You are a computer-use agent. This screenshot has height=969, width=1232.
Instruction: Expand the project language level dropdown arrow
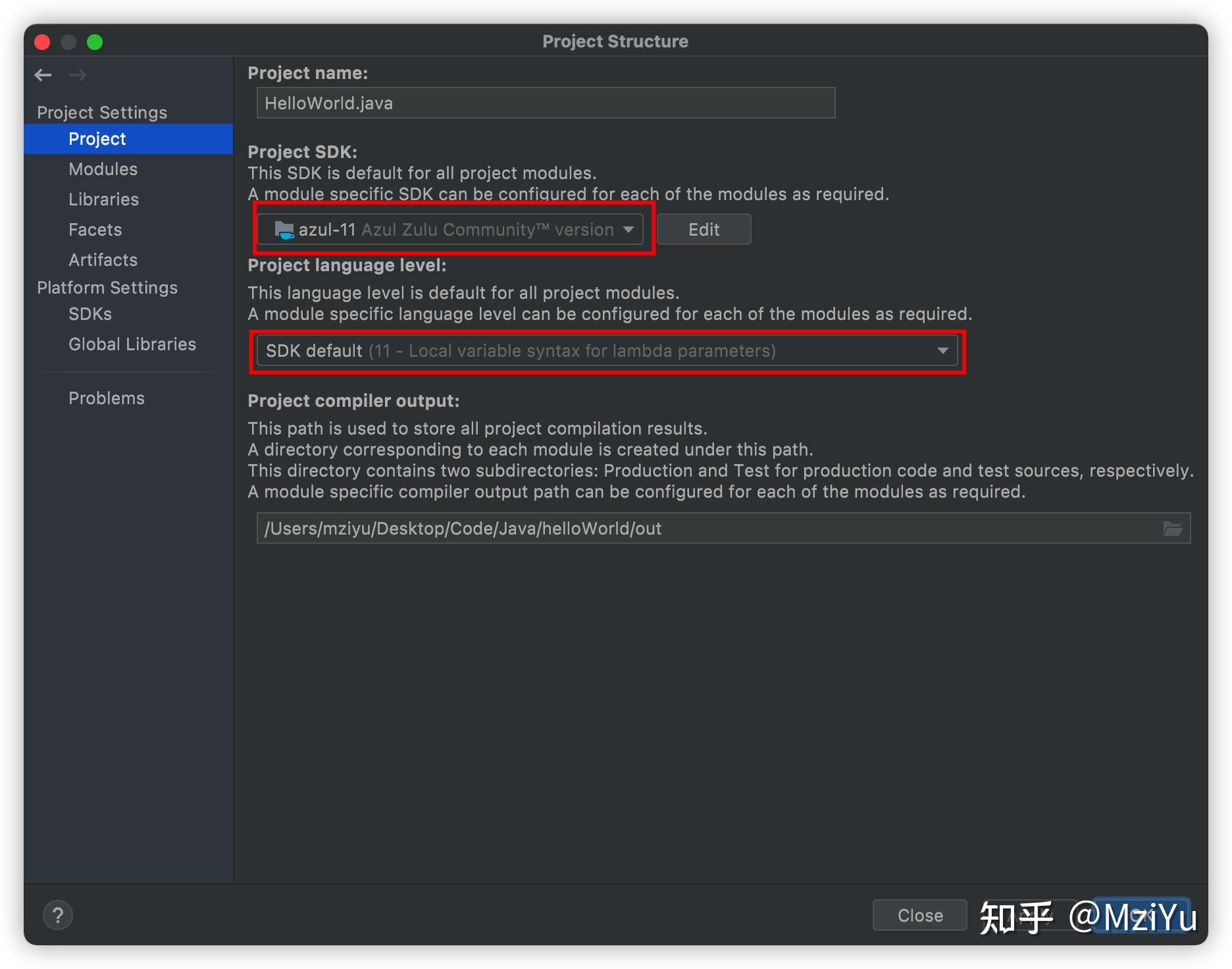pyautogui.click(x=942, y=351)
